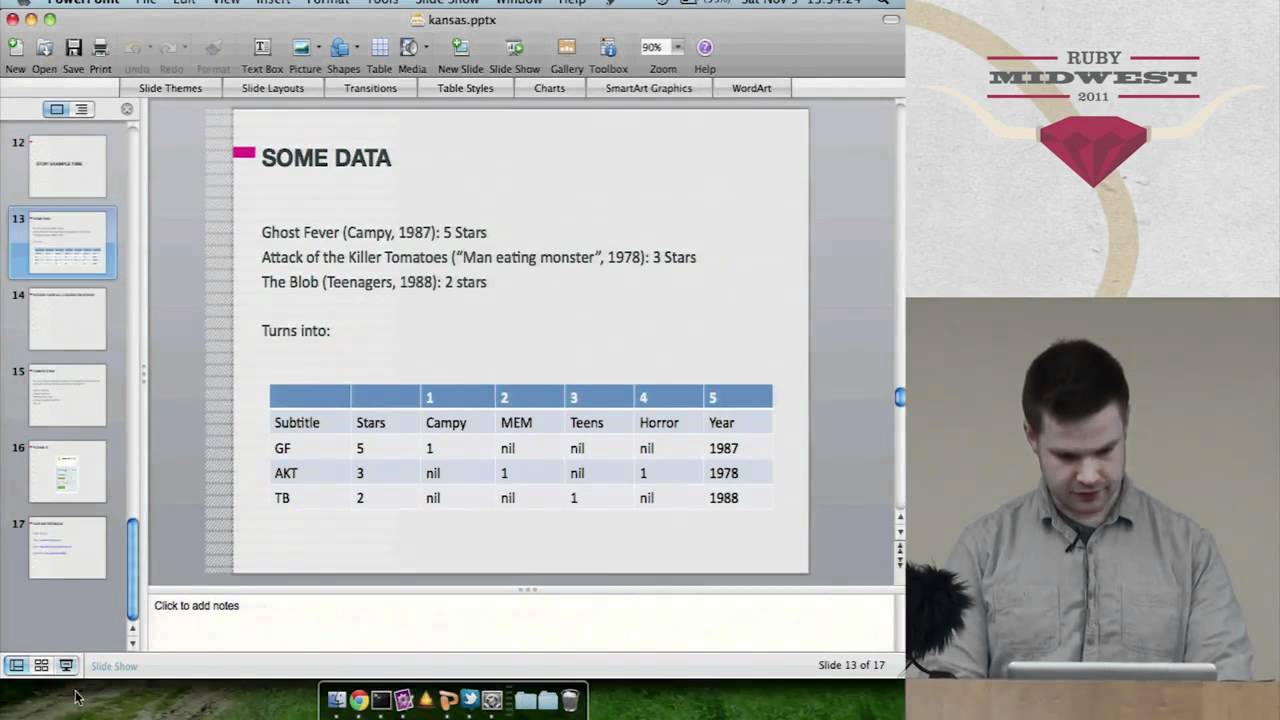1280x720 pixels.
Task: Open the Slide Themes tab
Action: (170, 88)
